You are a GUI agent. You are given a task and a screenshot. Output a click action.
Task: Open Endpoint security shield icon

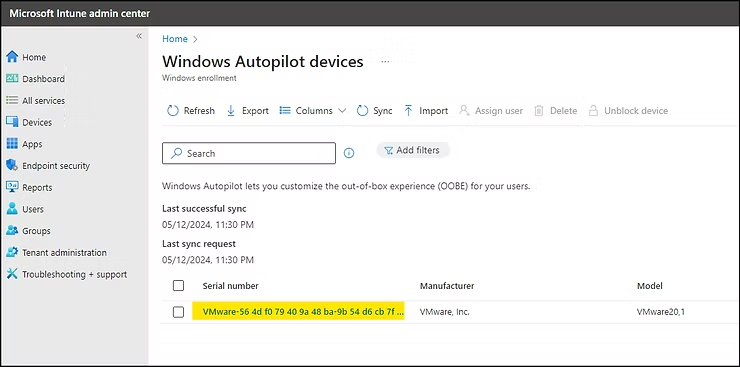coord(12,166)
